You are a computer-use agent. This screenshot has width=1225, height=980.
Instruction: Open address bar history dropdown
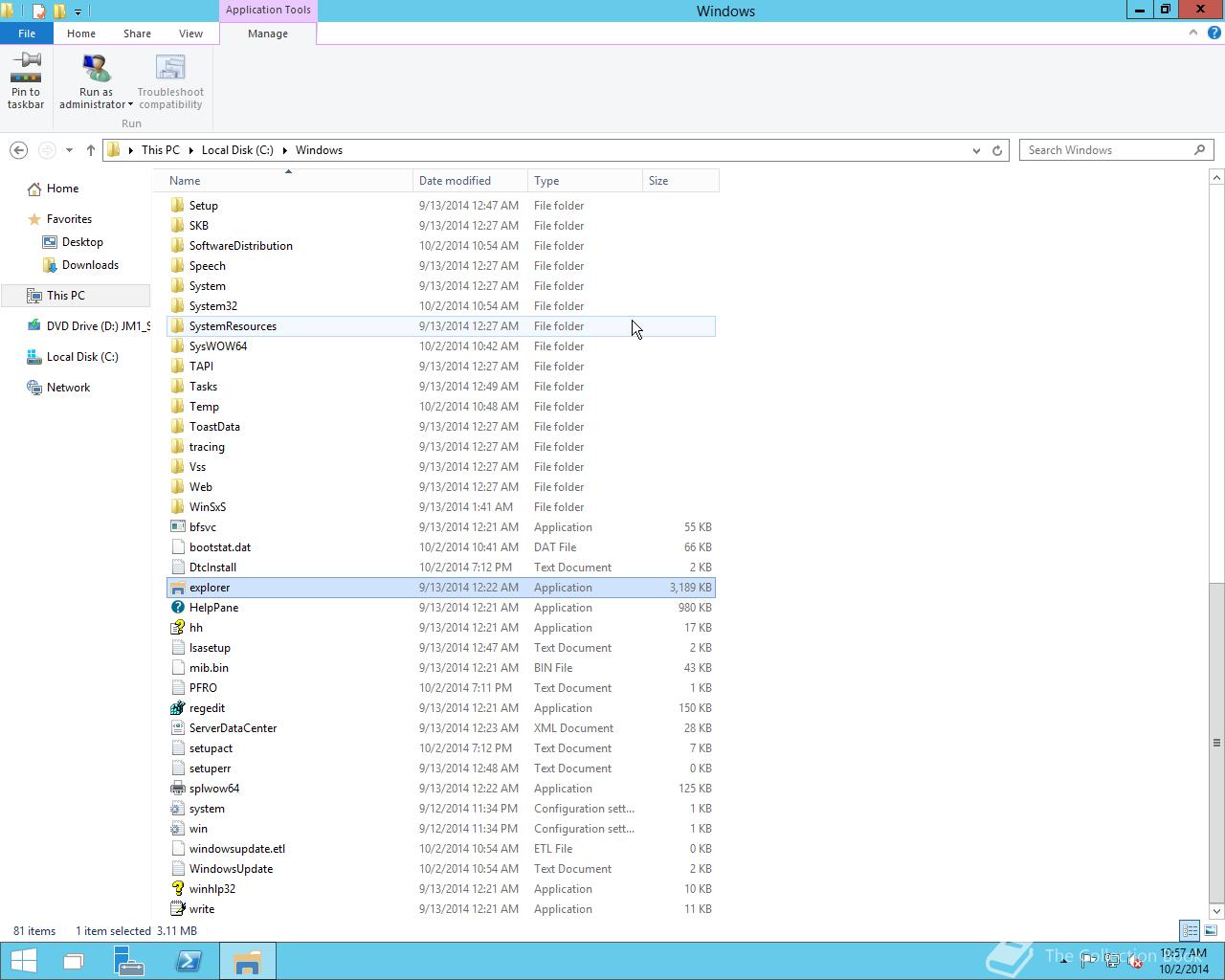pyautogui.click(x=976, y=150)
